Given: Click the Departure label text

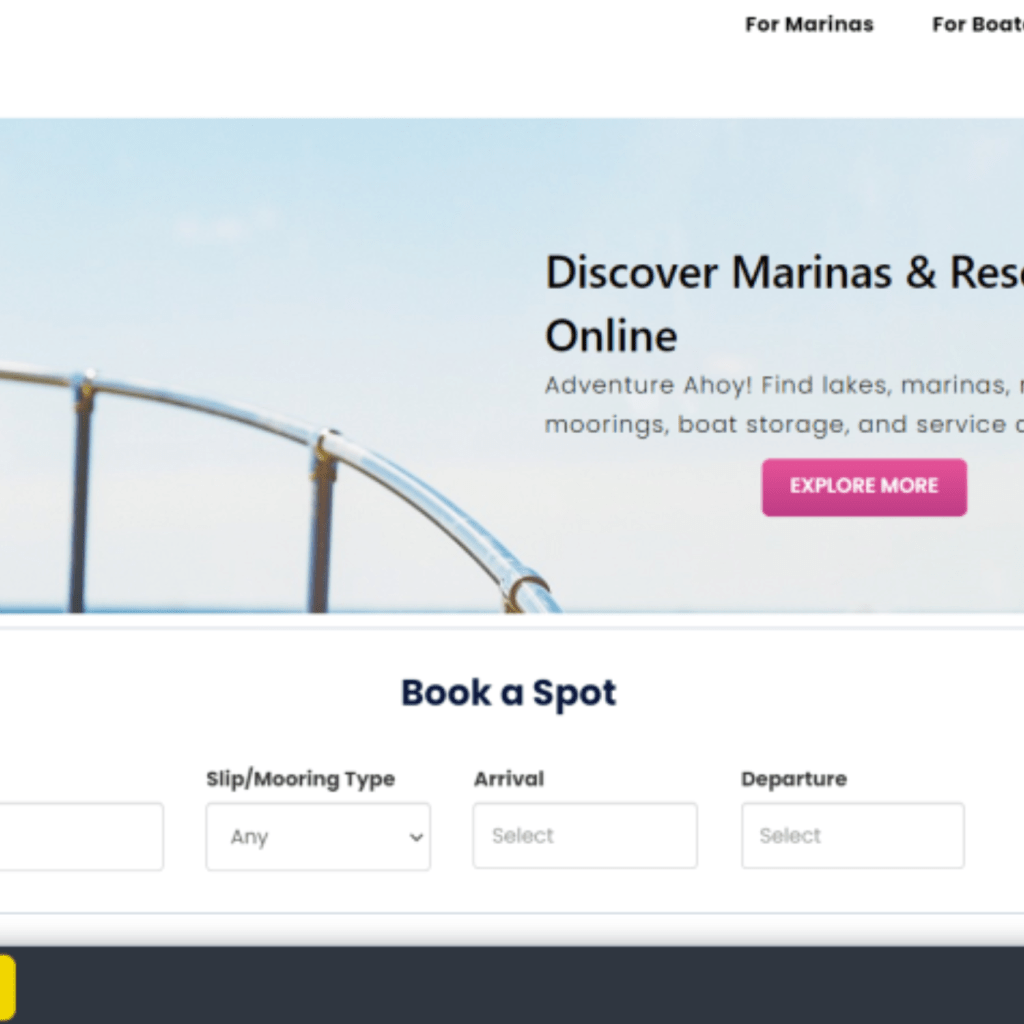Looking at the screenshot, I should (x=793, y=779).
